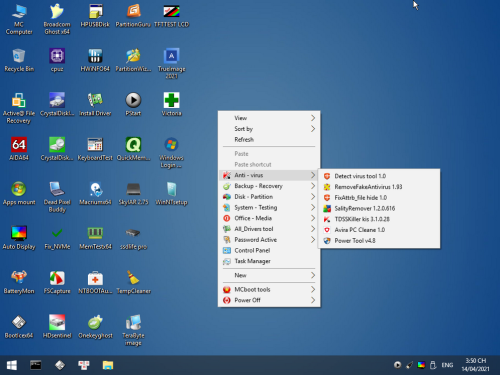Open the MC Computer desktop icon
Image resolution: width=500 pixels, height=375 pixels.
(x=19, y=19)
